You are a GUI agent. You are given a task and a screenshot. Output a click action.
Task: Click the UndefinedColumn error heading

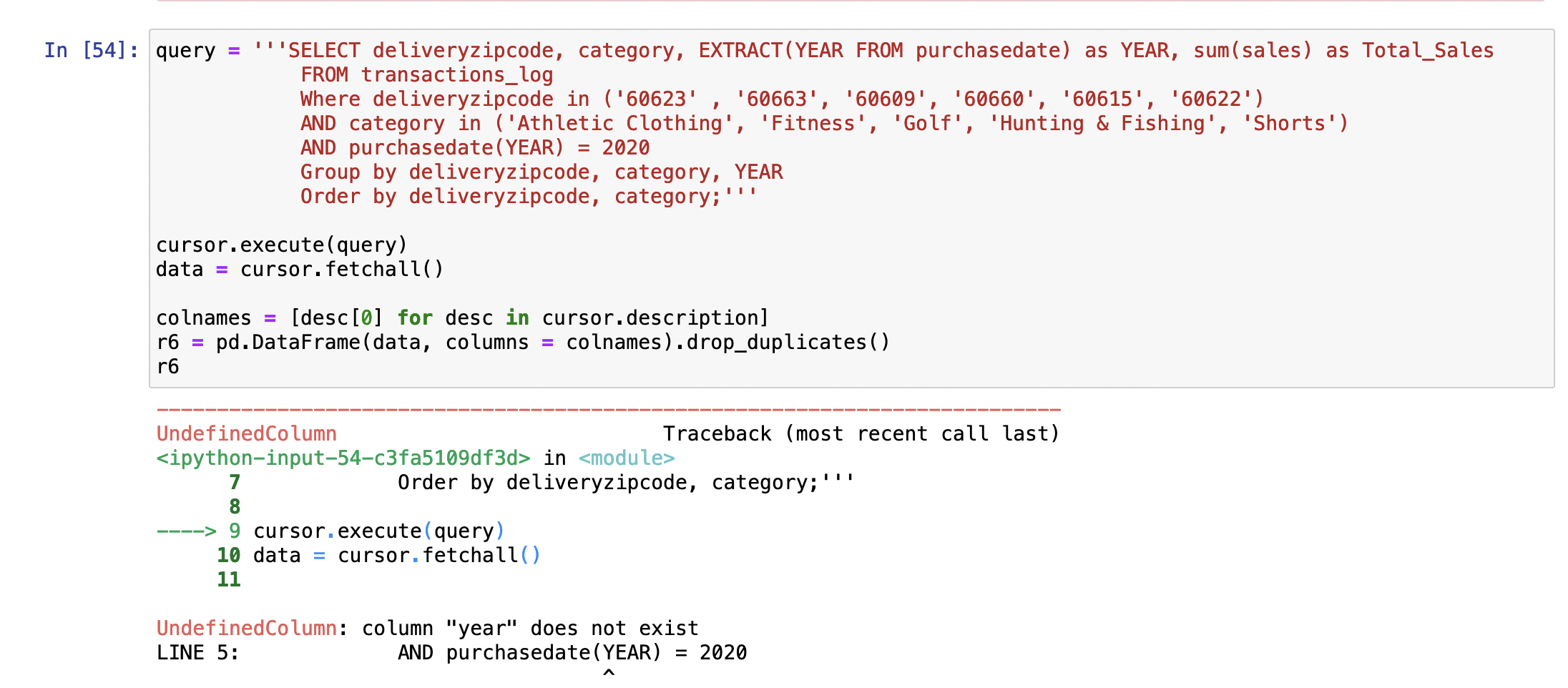tap(247, 433)
